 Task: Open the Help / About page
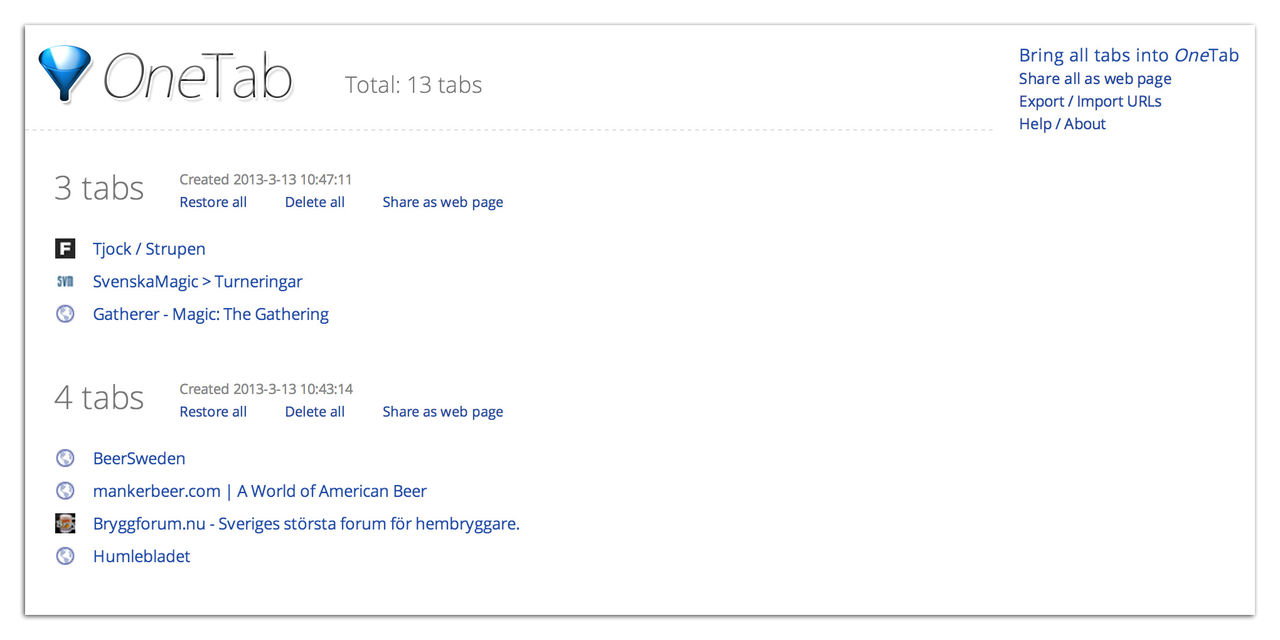point(1062,123)
